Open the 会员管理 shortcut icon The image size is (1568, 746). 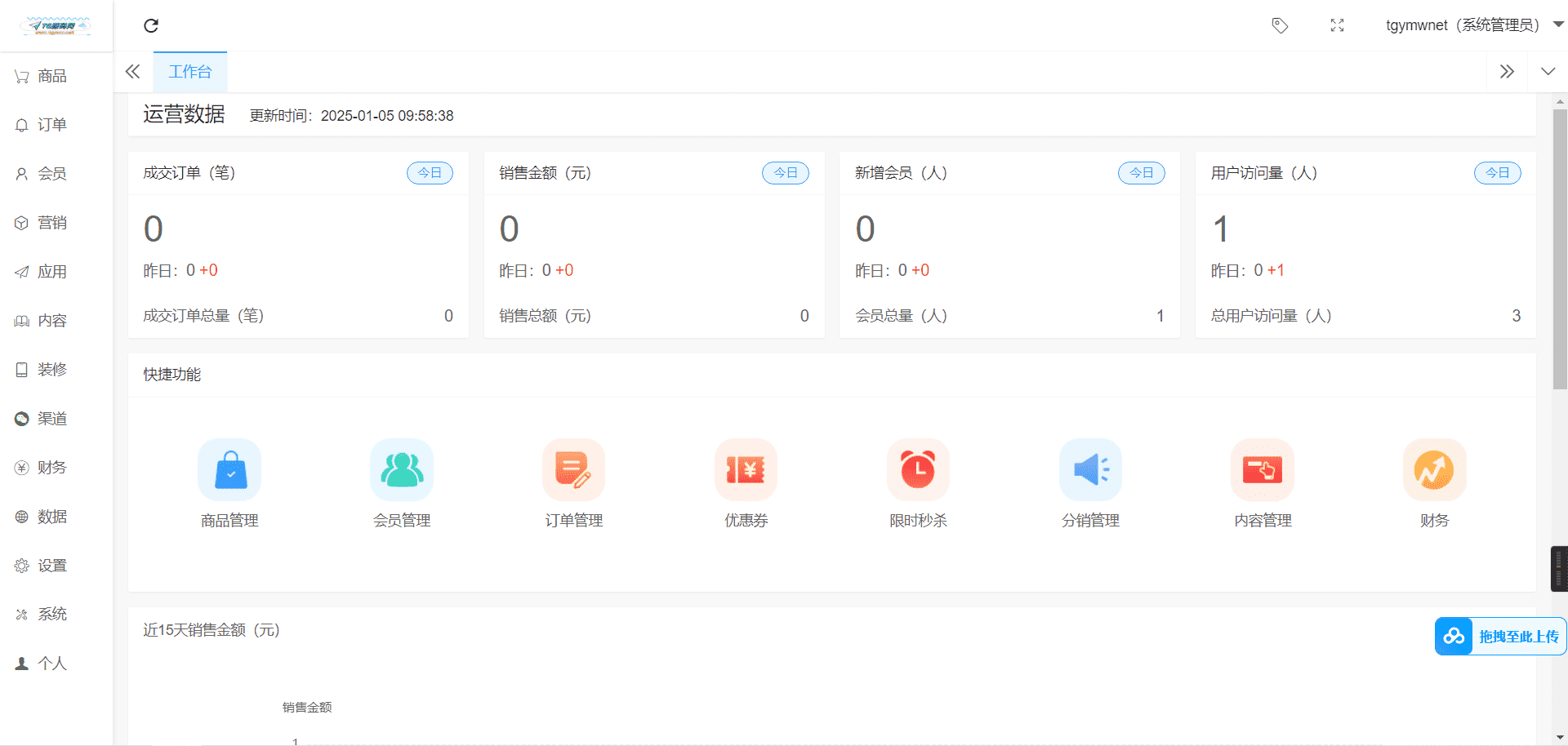402,470
